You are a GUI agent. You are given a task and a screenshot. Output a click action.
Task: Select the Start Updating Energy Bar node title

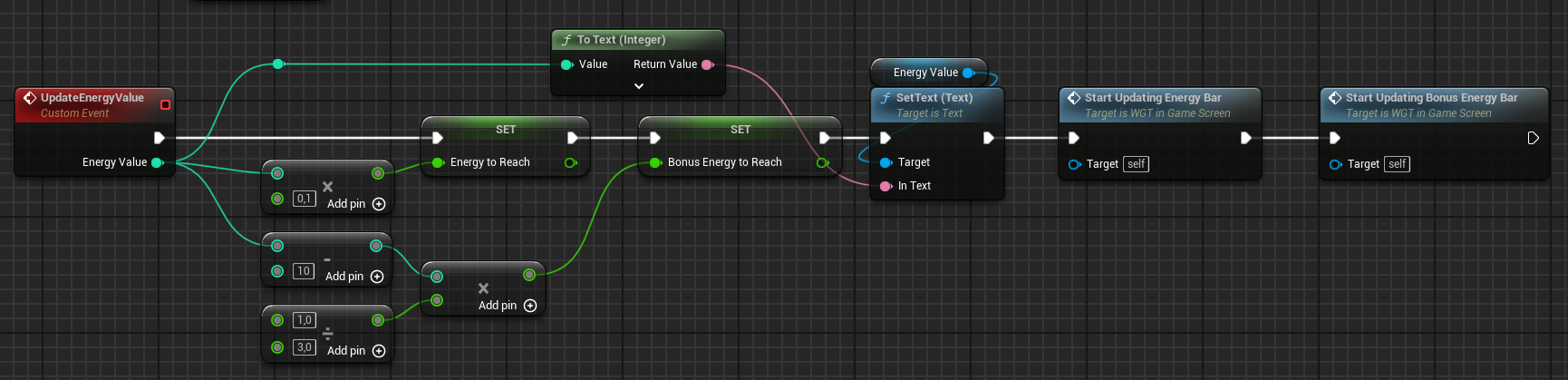[1152, 98]
